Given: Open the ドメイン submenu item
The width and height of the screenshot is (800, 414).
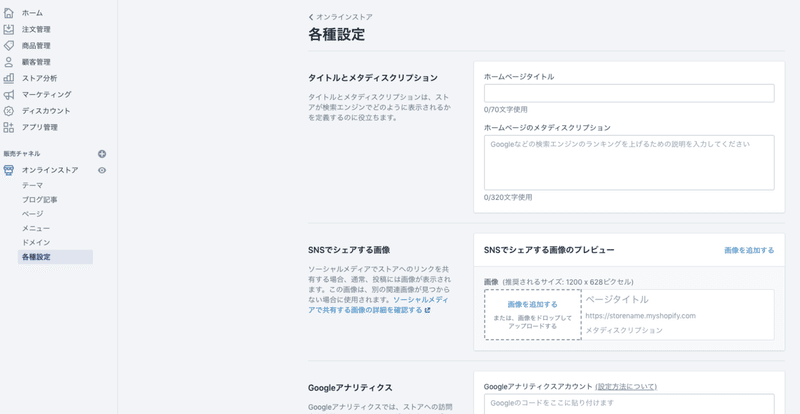Looking at the screenshot, I should 36,242.
